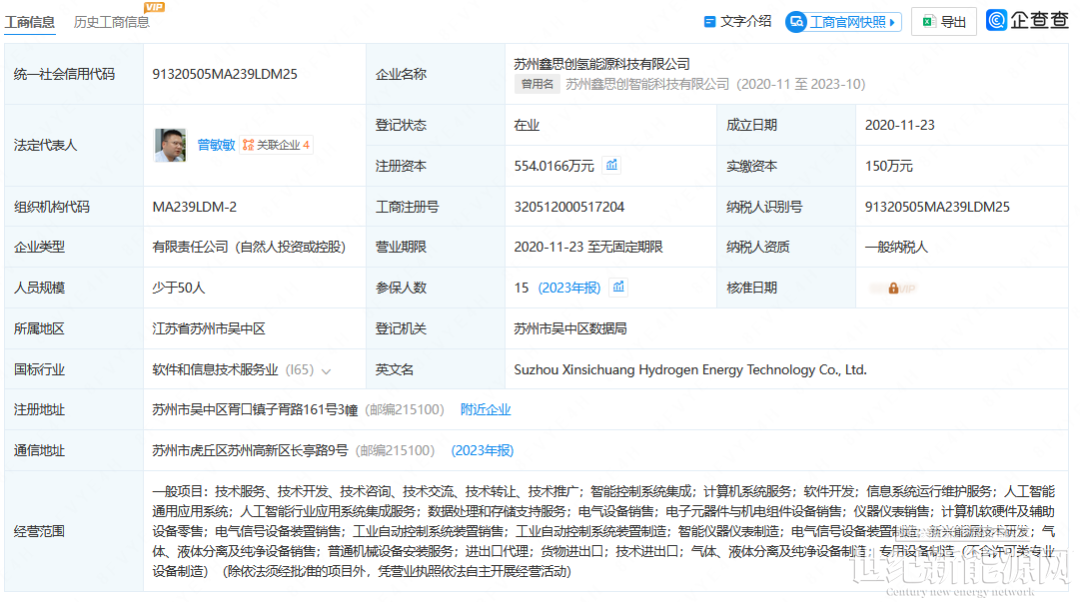This screenshot has width=1080, height=602.
Task: Open legal representative 曾敏敏 link
Action: [x=216, y=145]
